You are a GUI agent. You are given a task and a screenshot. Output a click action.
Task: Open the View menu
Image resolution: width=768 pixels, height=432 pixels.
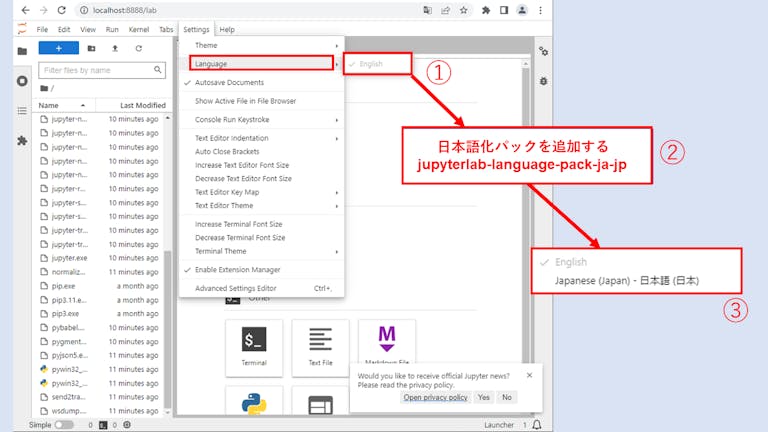tap(88, 29)
